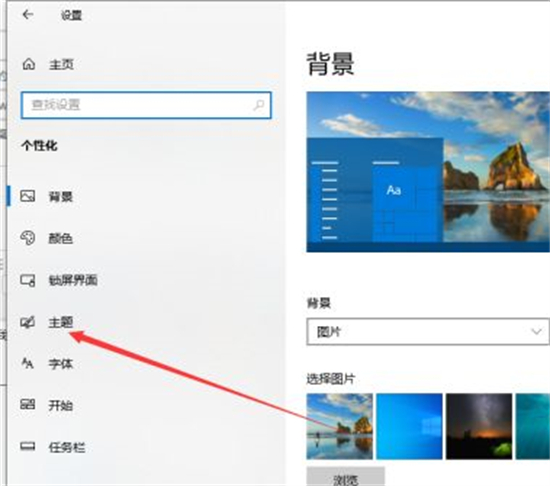Open 开始 settings page
550x486 pixels.
(x=60, y=405)
